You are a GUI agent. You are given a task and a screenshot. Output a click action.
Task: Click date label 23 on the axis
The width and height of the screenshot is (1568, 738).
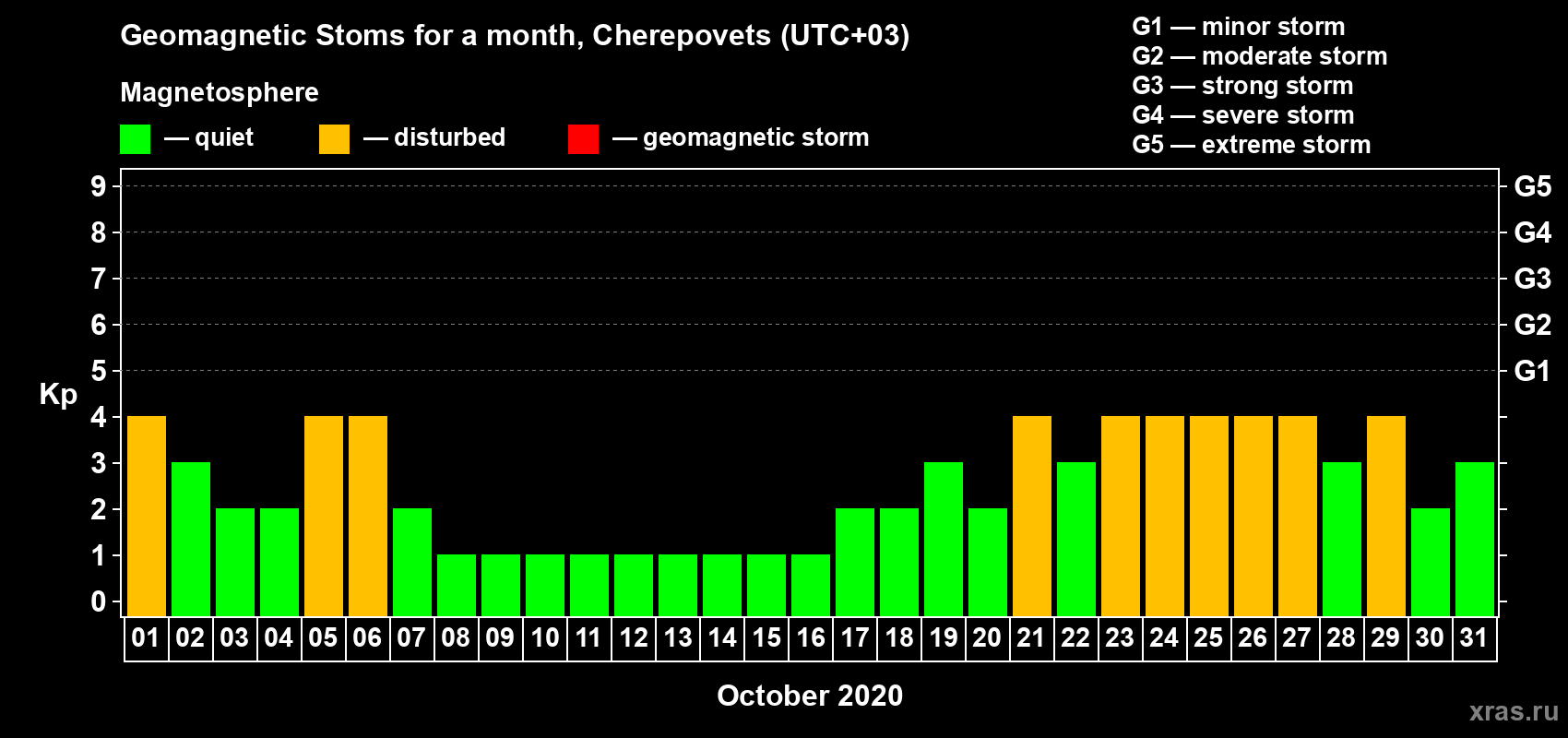[x=1120, y=637]
